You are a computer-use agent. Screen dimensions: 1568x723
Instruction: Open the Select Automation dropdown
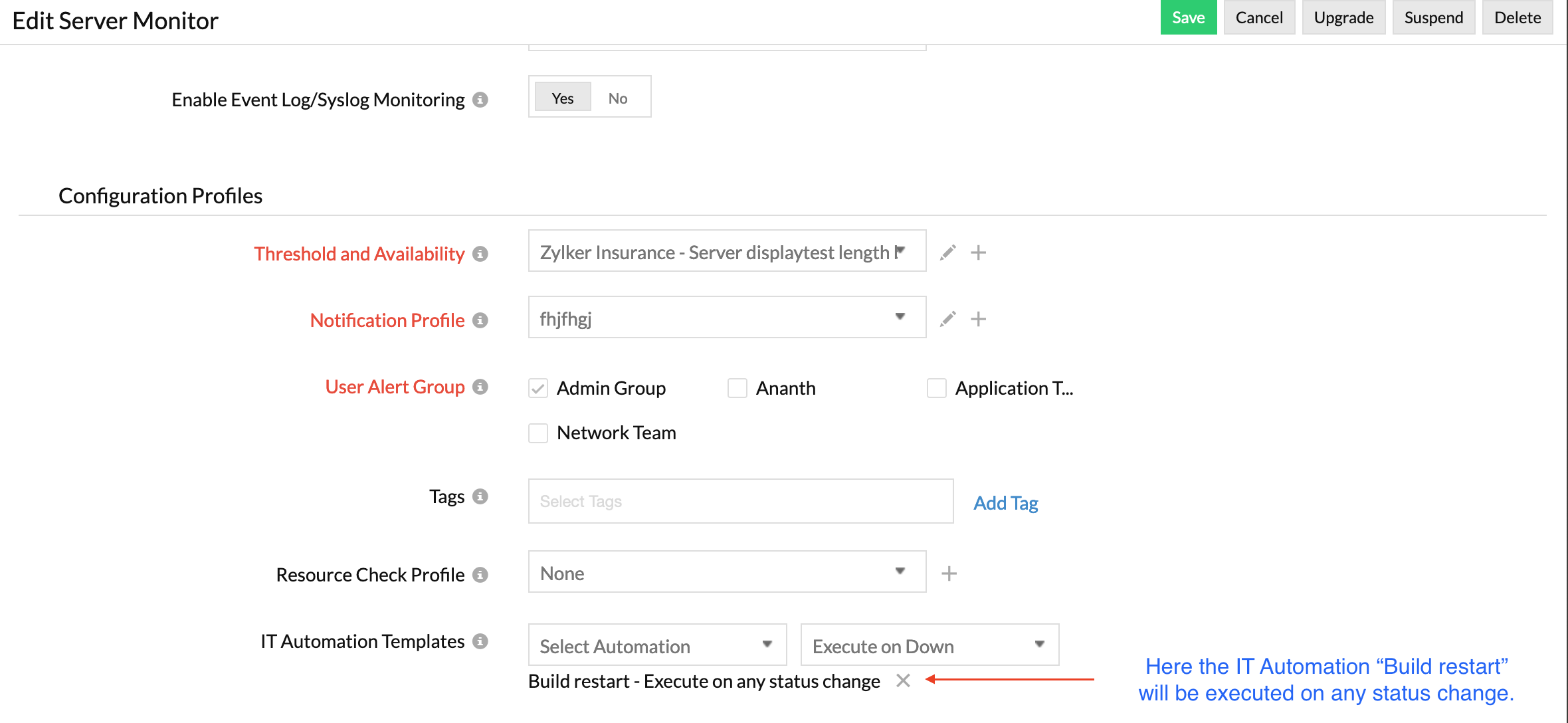[657, 645]
